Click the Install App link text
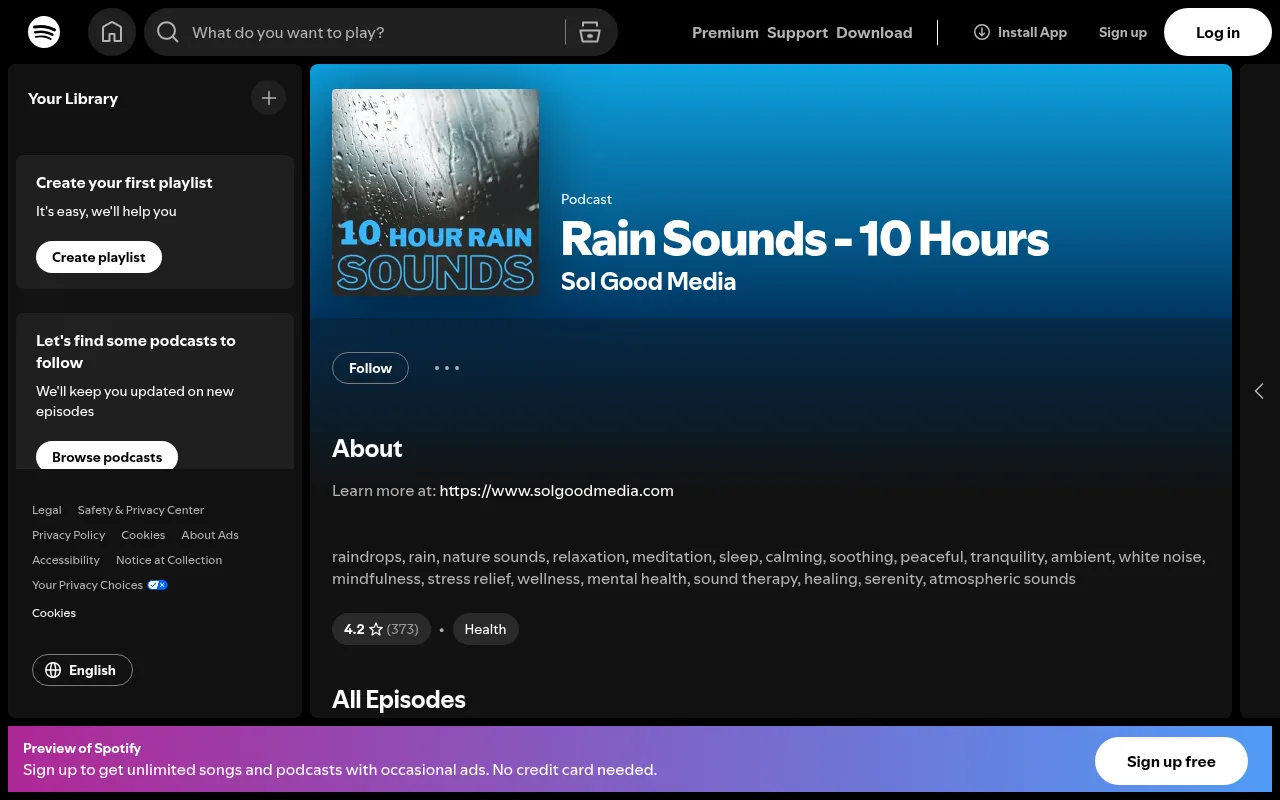The height and width of the screenshot is (800, 1280). click(1032, 32)
